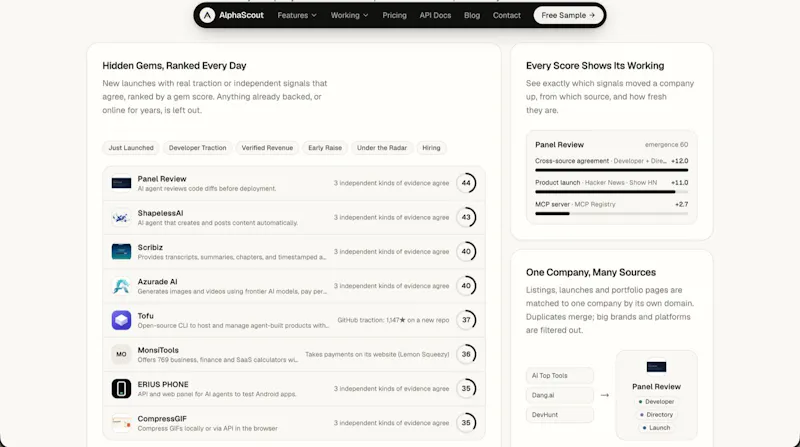Click 'GitHub traction: 1,147★ on a new repo'
This screenshot has height=447, width=800.
[x=393, y=320]
